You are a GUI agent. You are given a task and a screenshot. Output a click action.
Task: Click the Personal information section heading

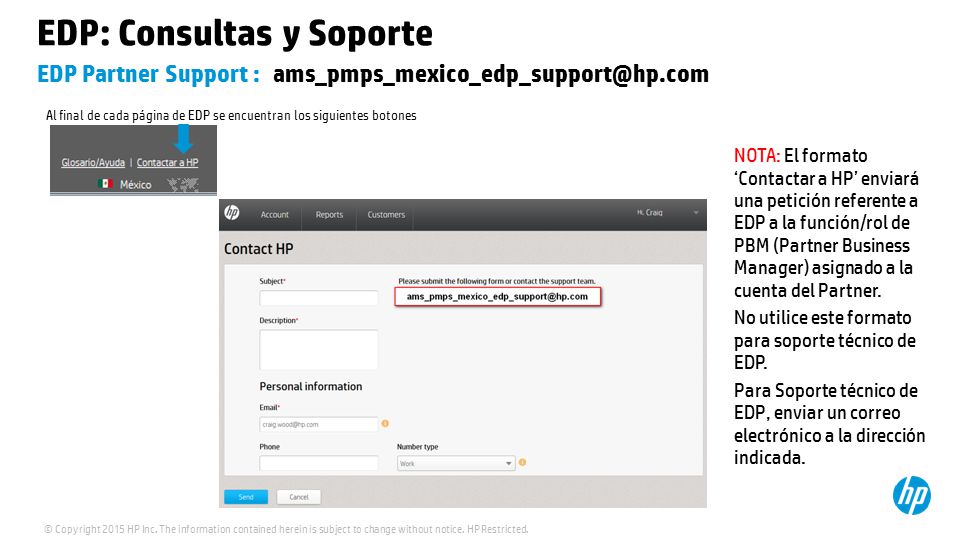click(310, 386)
